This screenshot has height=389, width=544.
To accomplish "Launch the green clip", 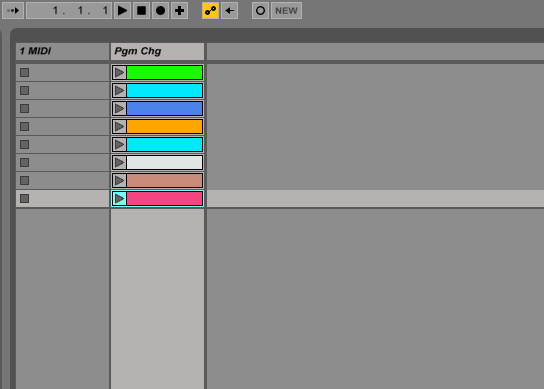I will pyautogui.click(x=119, y=73).
